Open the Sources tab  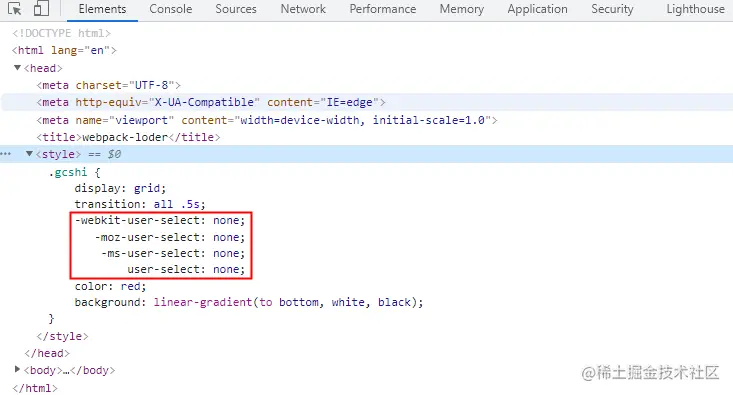236,9
